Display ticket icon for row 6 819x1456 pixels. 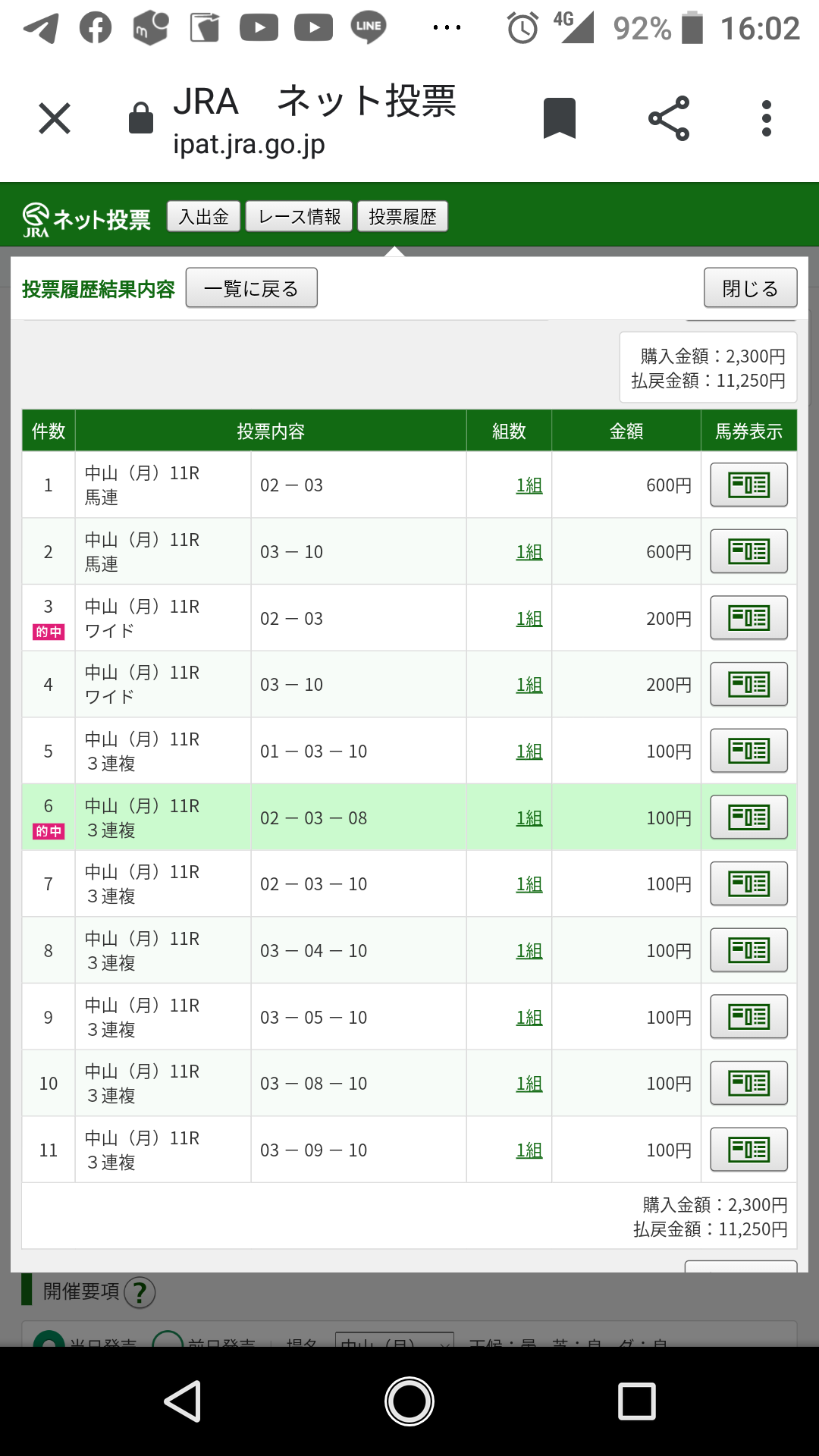click(x=748, y=817)
